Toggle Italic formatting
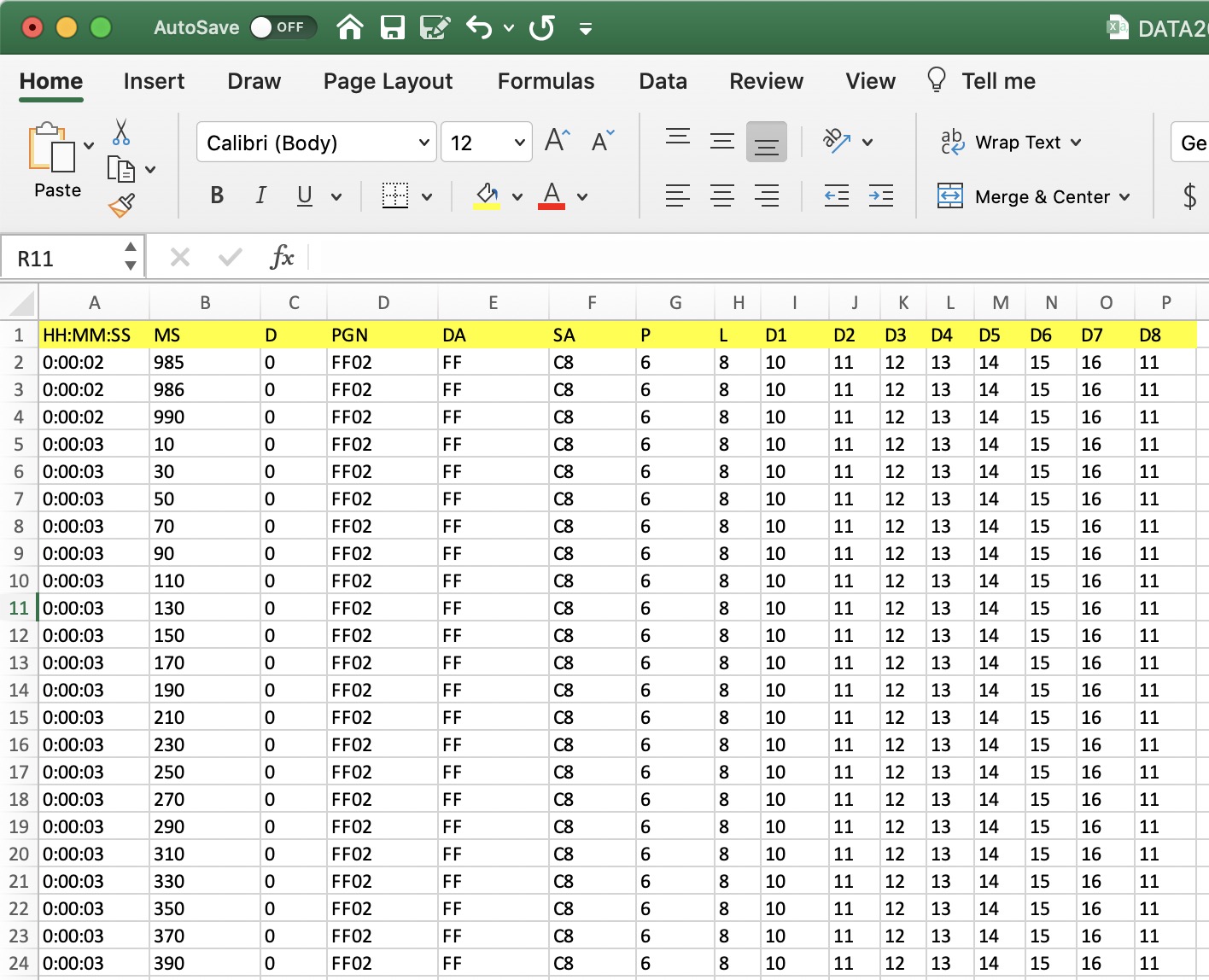The width and height of the screenshot is (1209, 980). tap(260, 196)
